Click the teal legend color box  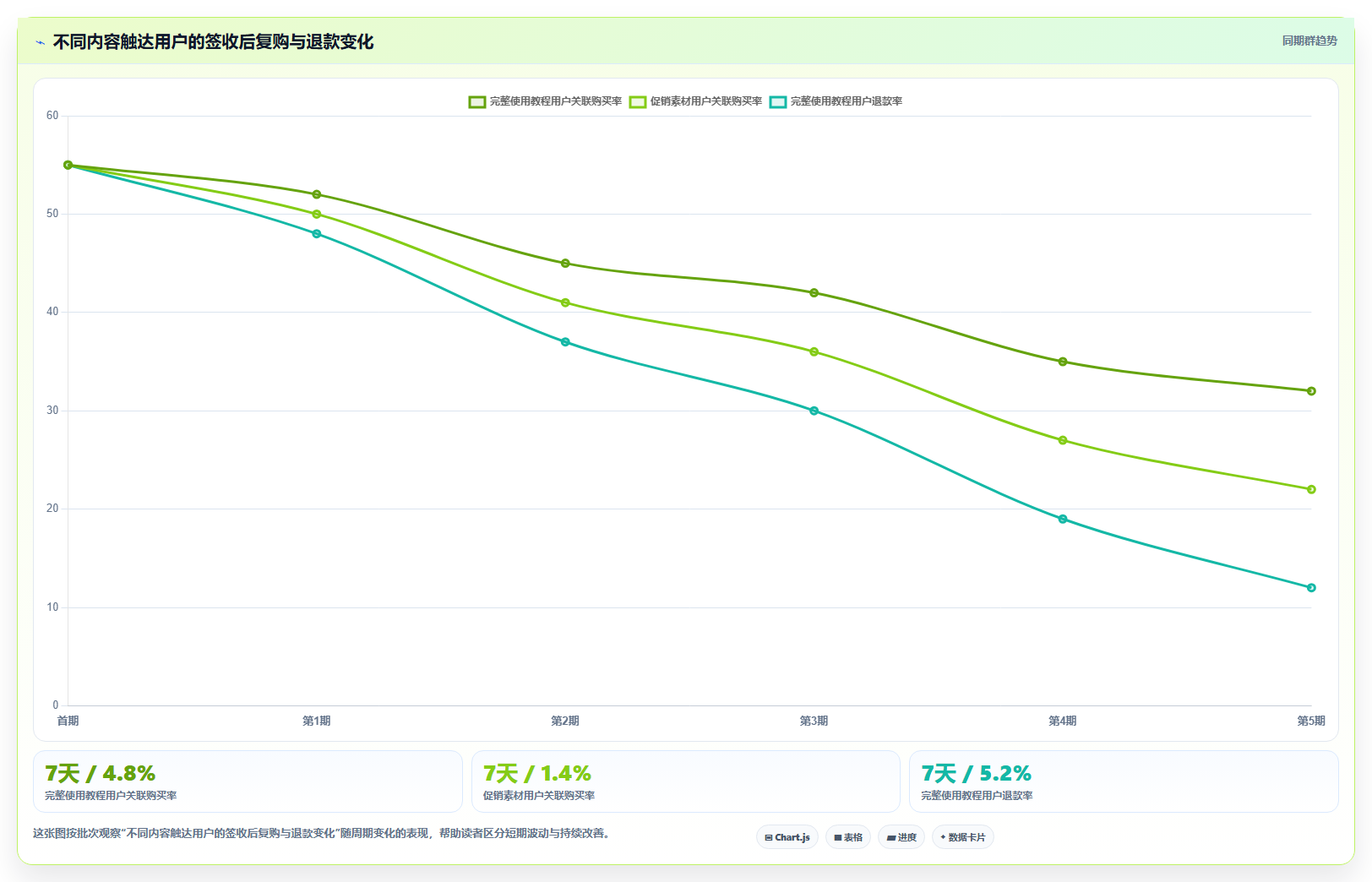(778, 101)
